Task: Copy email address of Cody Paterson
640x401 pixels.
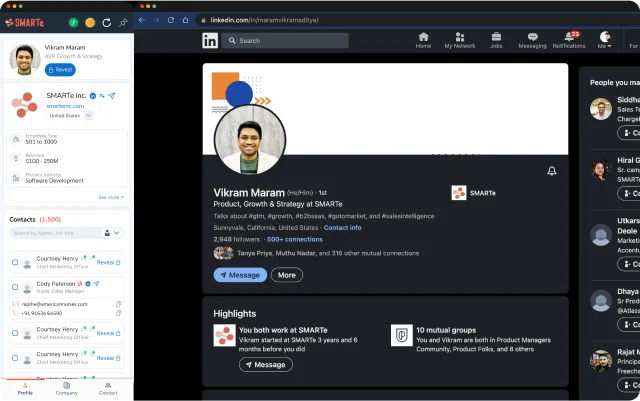Action: [x=118, y=304]
